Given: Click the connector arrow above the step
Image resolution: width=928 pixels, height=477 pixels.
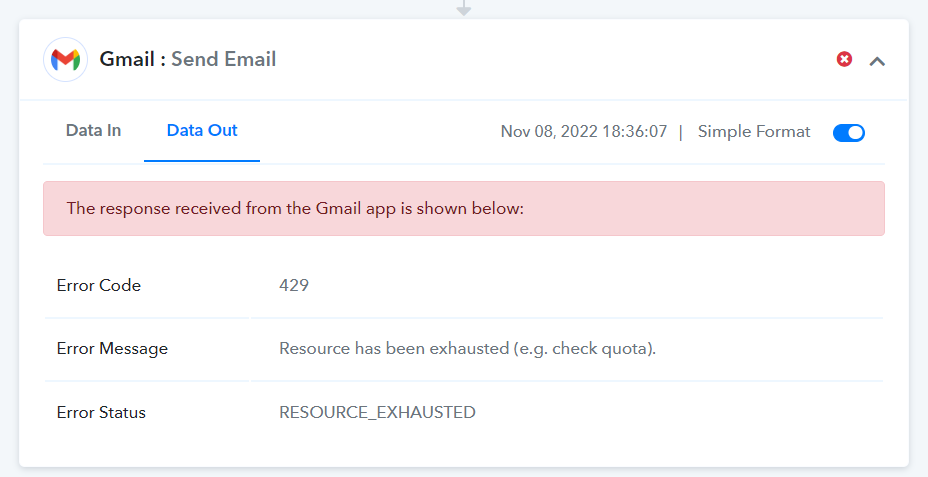Looking at the screenshot, I should [464, 8].
